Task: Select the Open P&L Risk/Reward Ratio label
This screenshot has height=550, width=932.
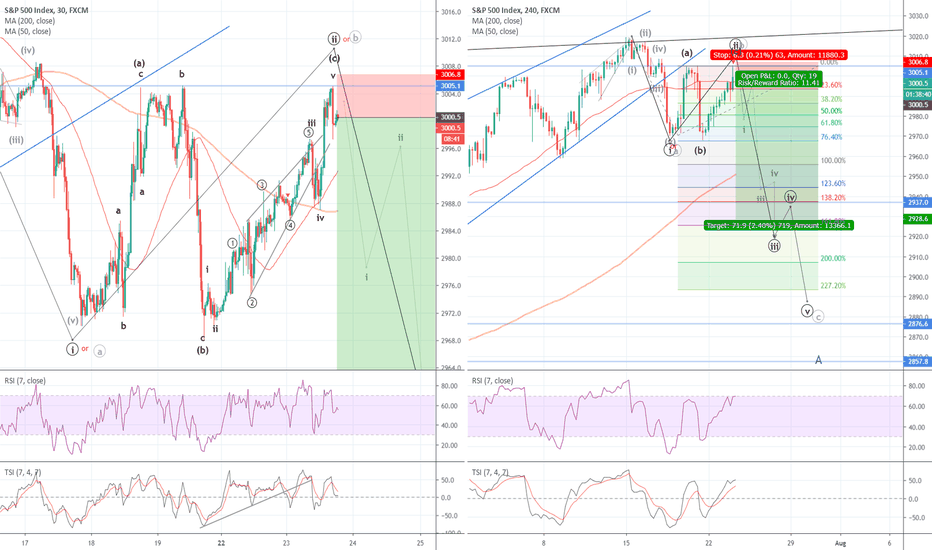Action: click(779, 79)
